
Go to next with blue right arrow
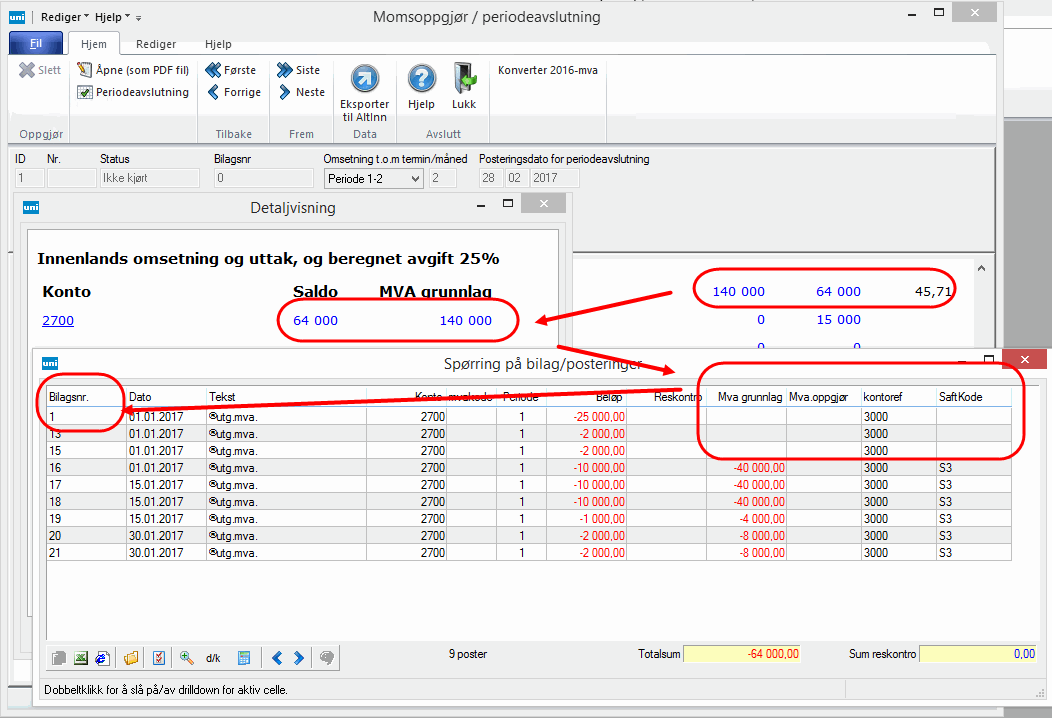point(299,658)
